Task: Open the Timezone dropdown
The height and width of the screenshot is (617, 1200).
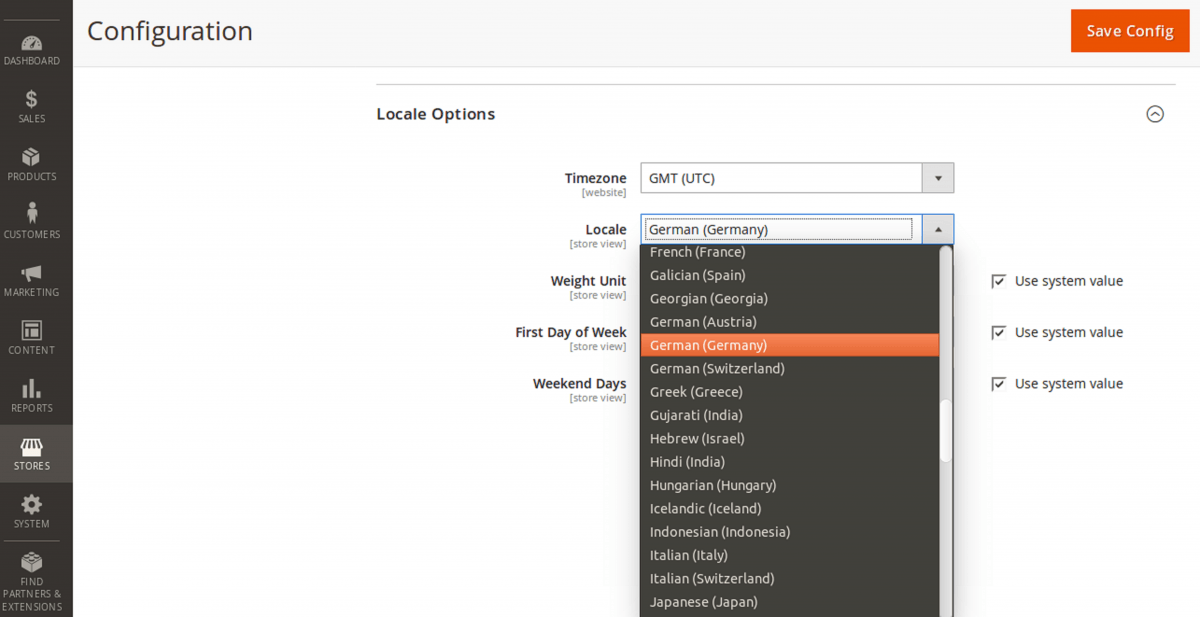Action: [937, 177]
